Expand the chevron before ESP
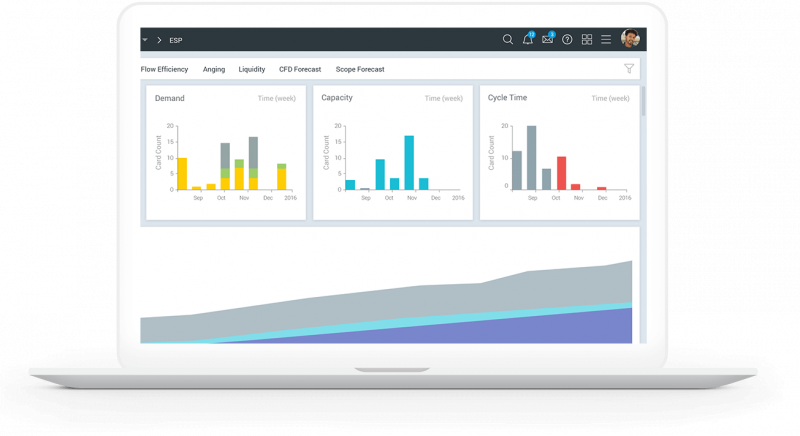 [159, 40]
